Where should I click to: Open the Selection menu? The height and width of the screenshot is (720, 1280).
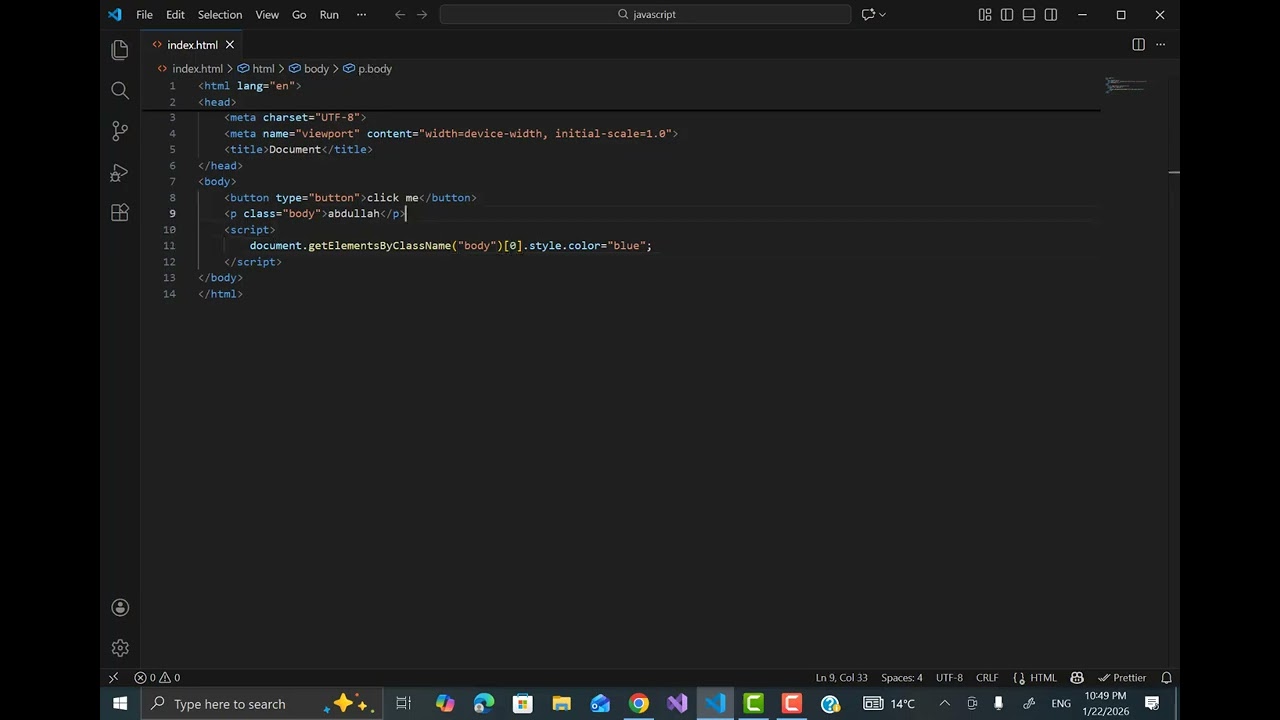[220, 15]
